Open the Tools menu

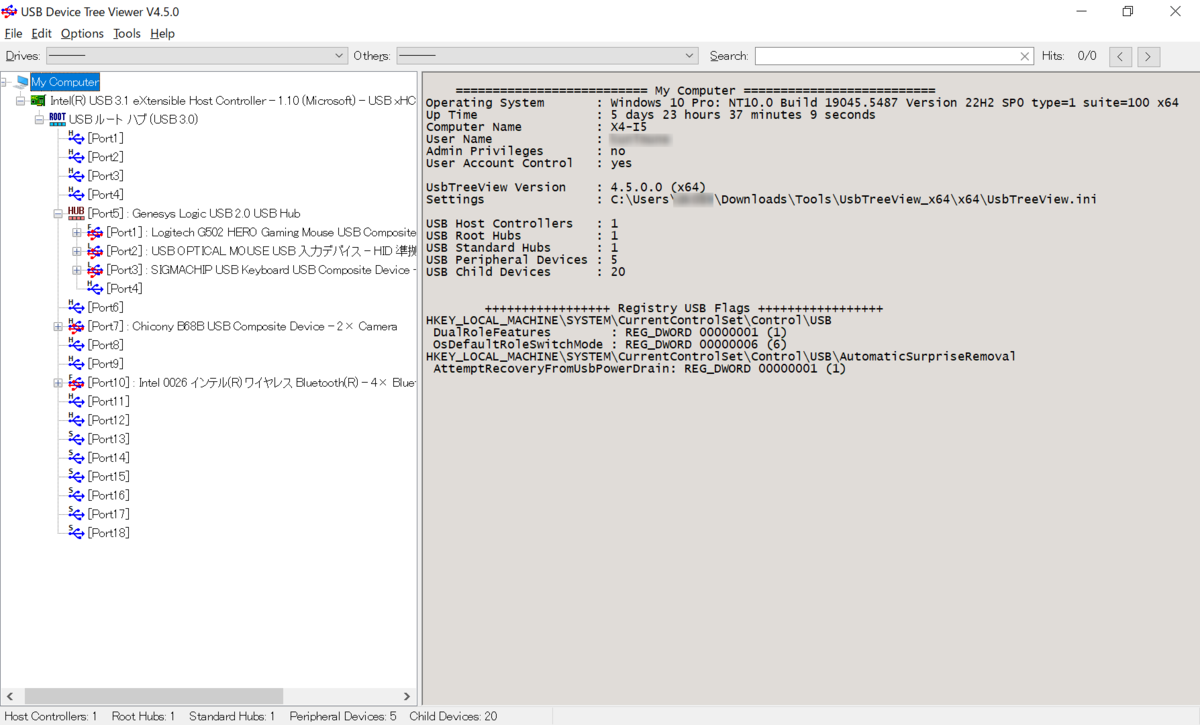pos(127,33)
